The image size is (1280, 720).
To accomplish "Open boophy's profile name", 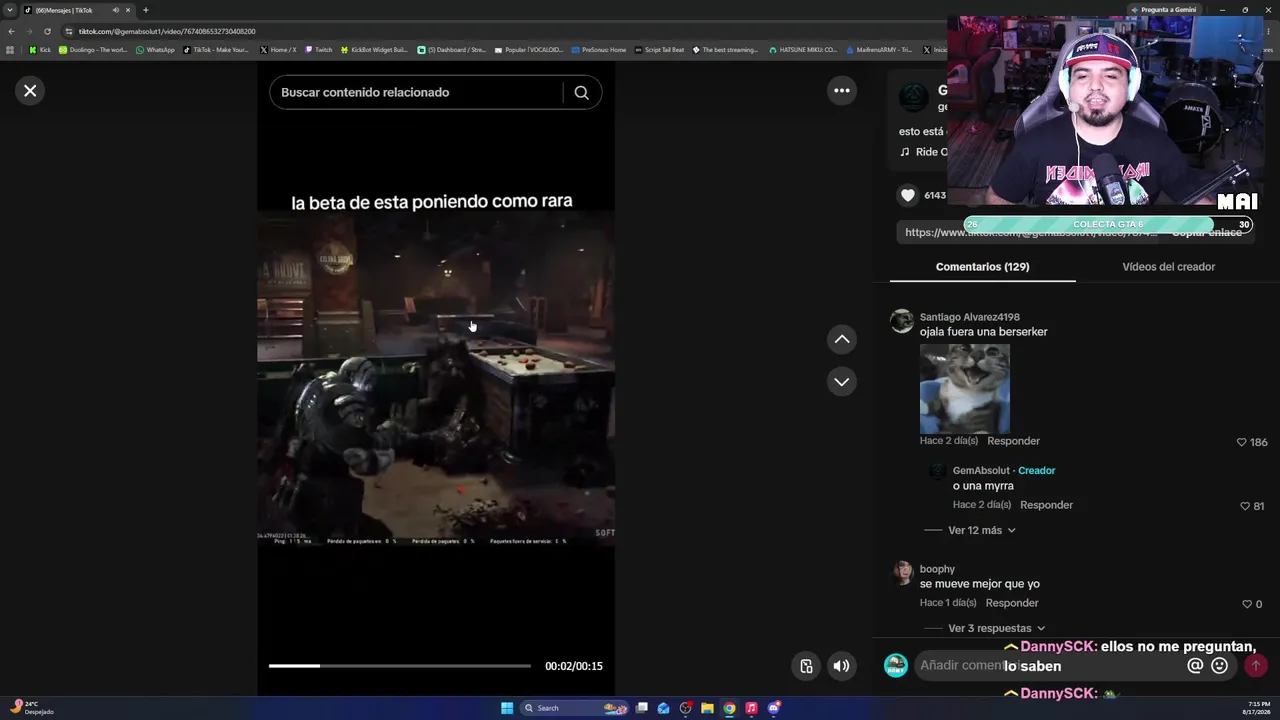I will (x=937, y=569).
